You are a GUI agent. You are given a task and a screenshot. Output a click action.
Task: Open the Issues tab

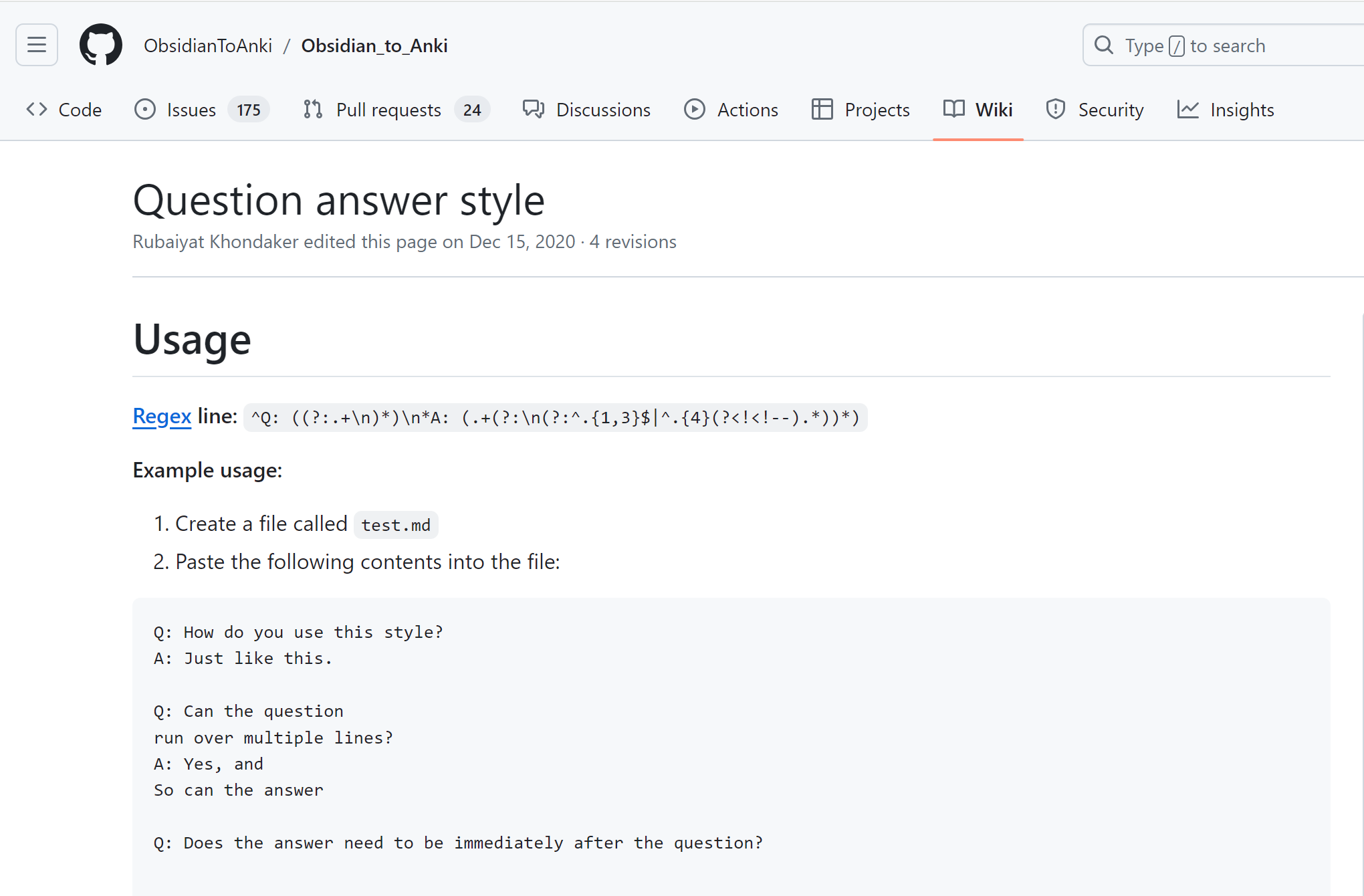coord(191,110)
